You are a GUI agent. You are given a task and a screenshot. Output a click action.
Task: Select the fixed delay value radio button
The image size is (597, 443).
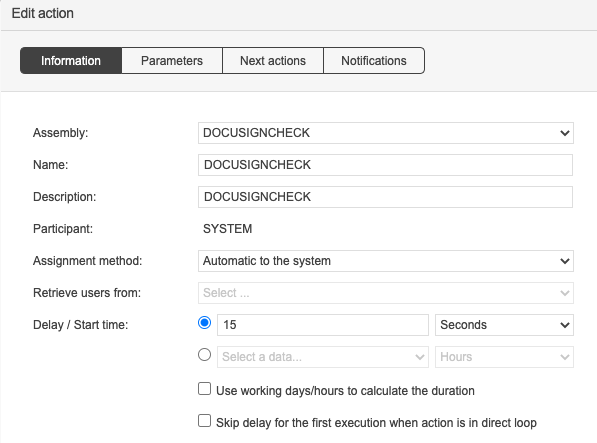point(204,323)
